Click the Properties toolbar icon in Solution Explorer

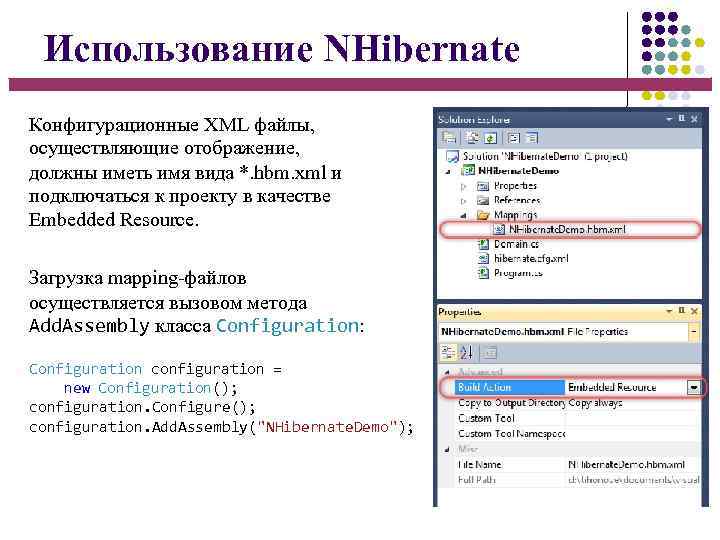point(449,137)
